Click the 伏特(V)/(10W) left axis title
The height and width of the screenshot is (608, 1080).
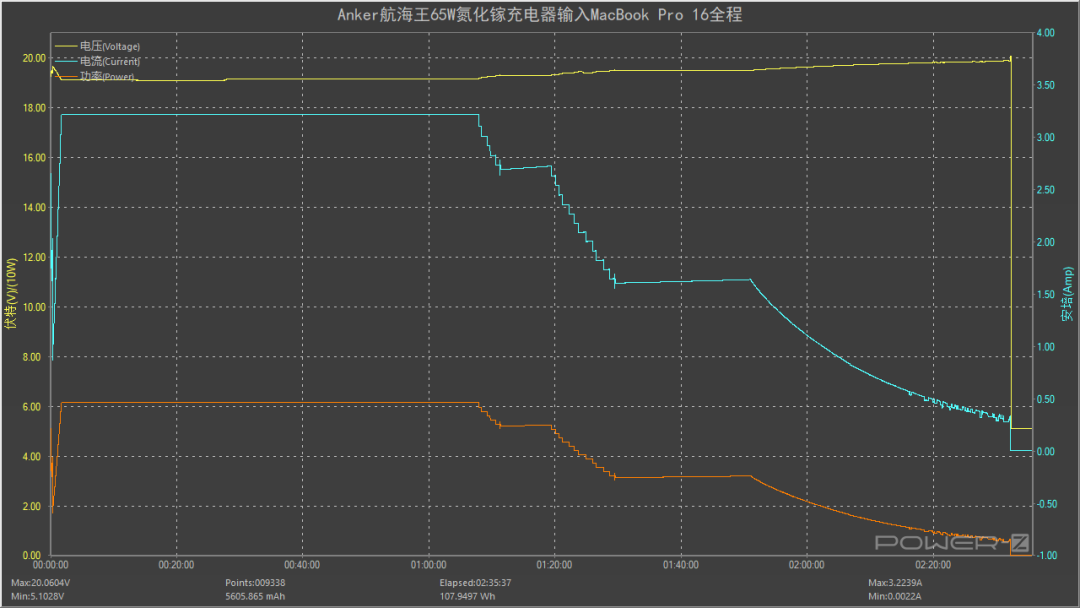(x=10, y=294)
